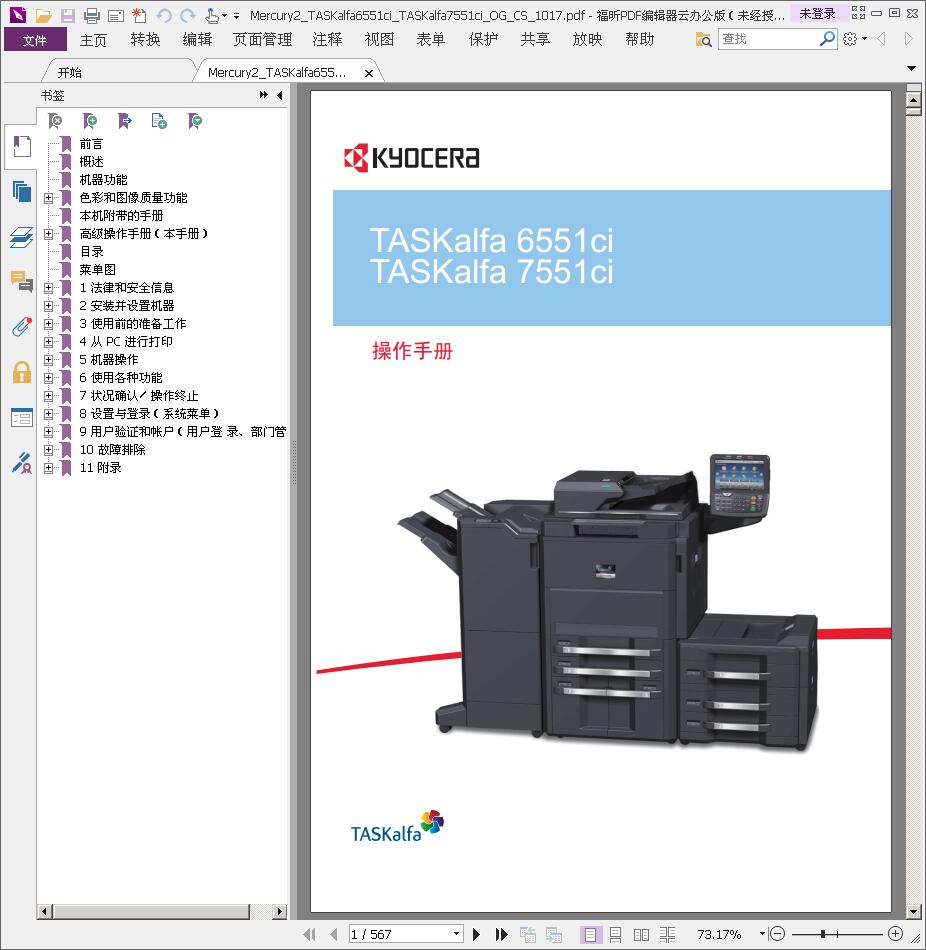Viewport: 926px width, 950px height.
Task: Open the 保护 ribbon tab
Action: [x=483, y=40]
